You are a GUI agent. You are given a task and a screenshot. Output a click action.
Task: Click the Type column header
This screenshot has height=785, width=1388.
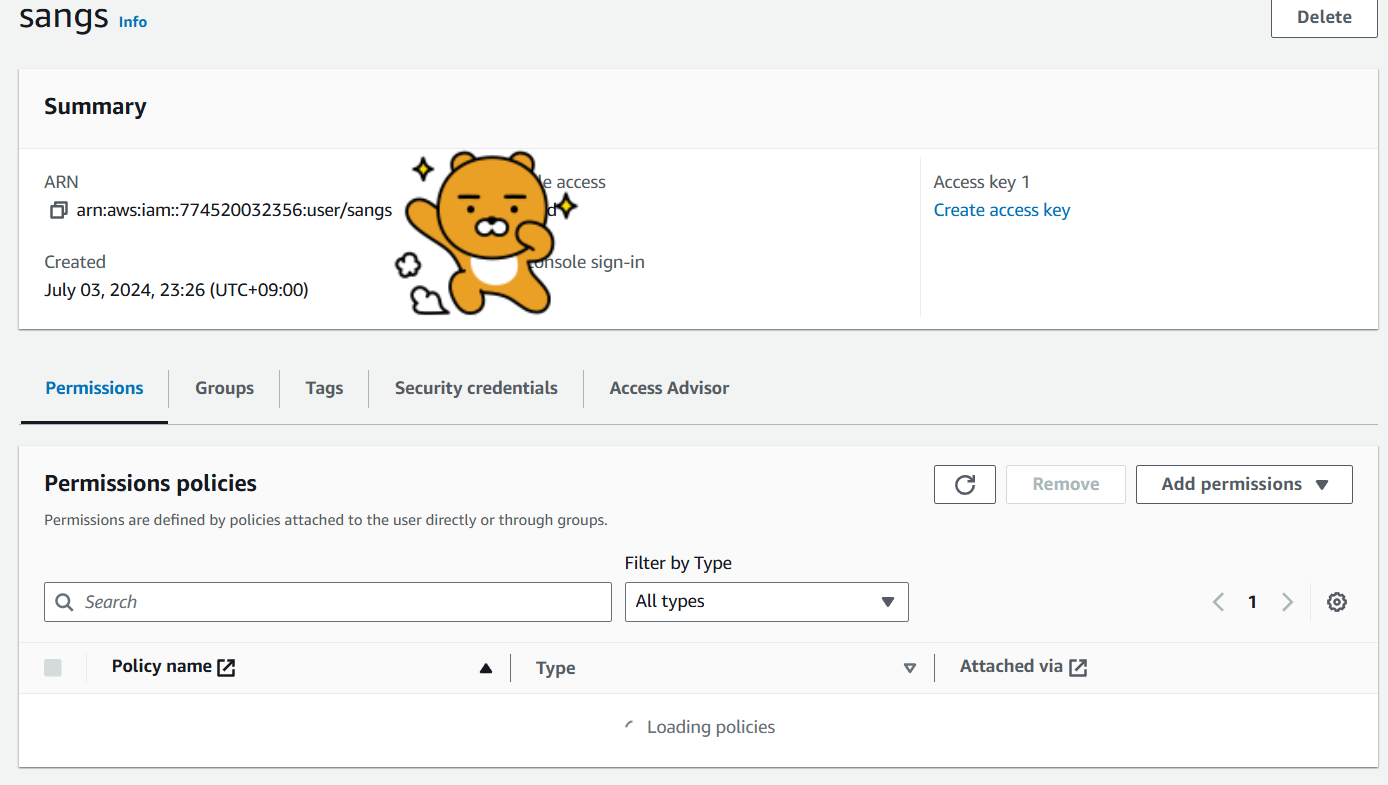tap(555, 668)
